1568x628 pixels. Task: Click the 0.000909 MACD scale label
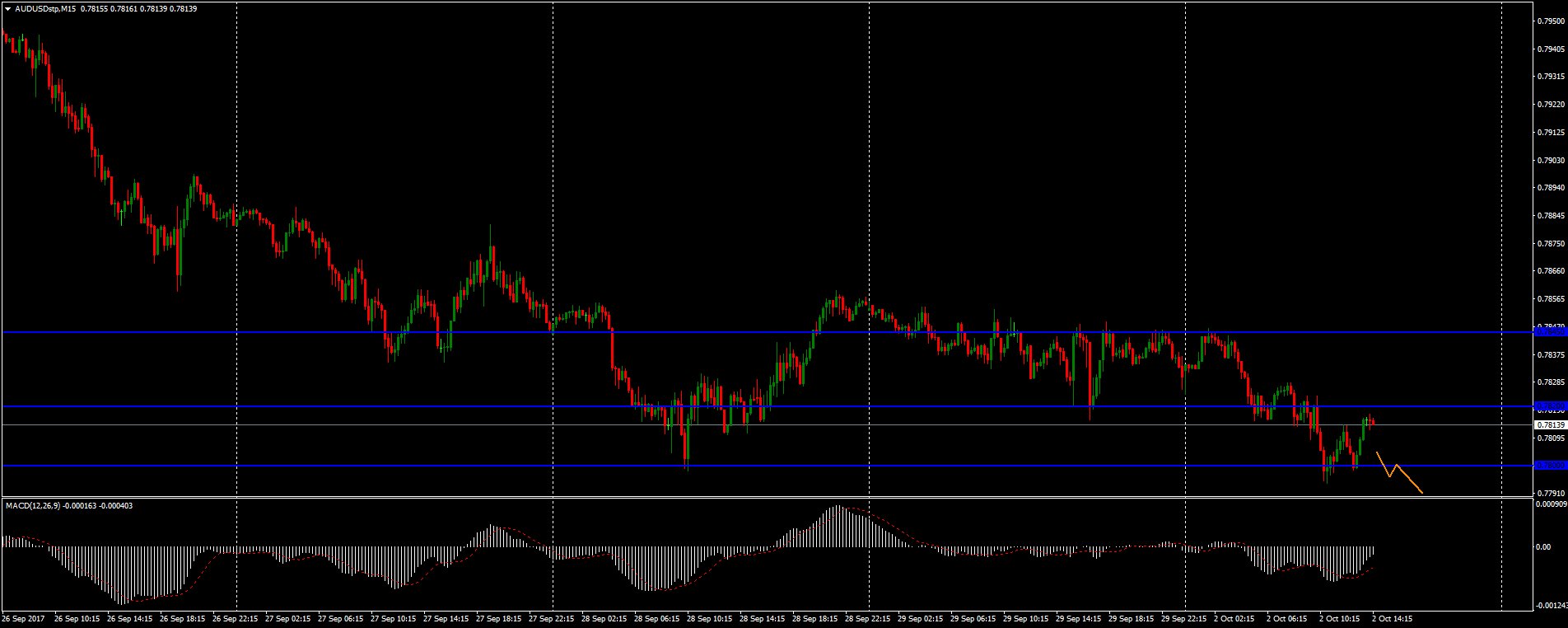[x=1550, y=503]
